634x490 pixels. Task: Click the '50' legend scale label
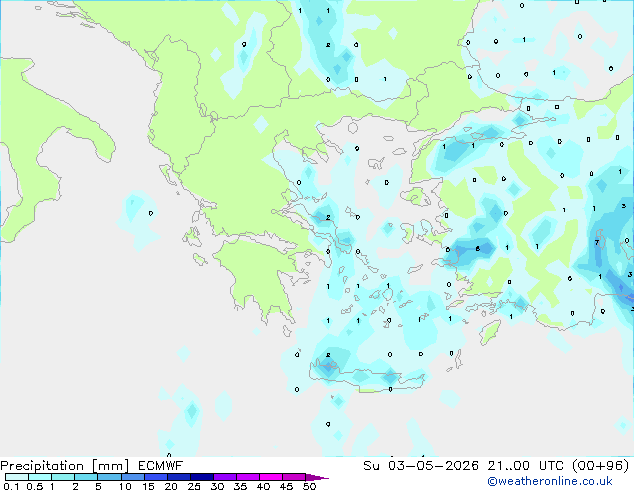[309, 486]
